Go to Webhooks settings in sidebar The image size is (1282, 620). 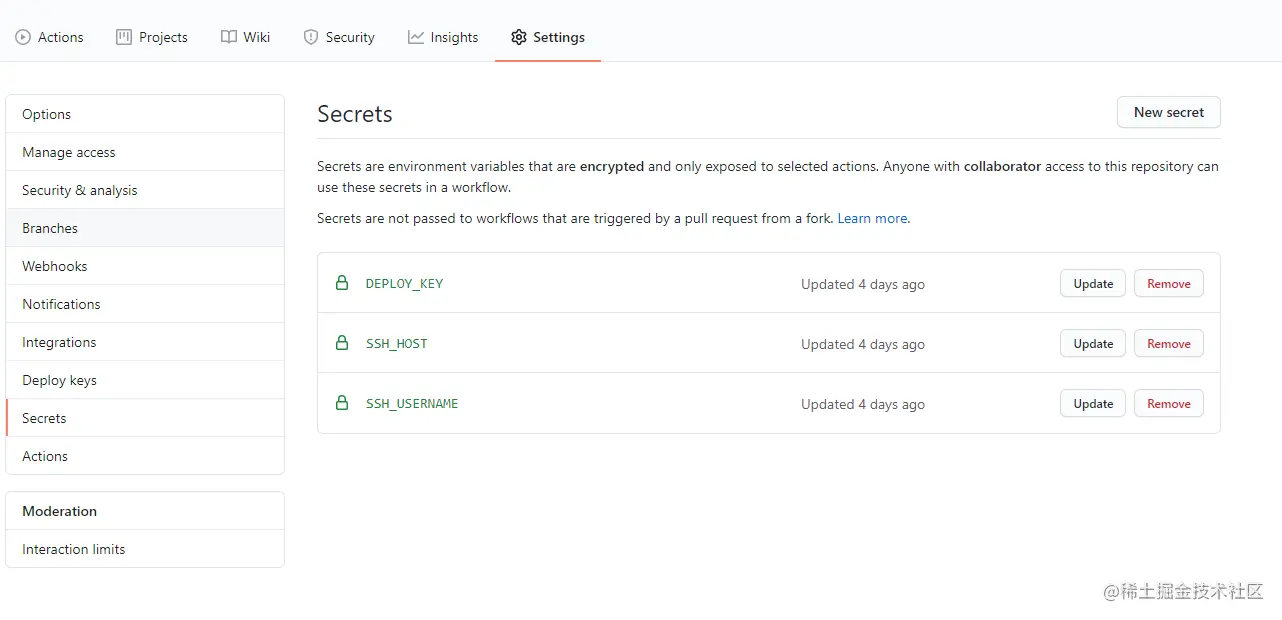55,266
